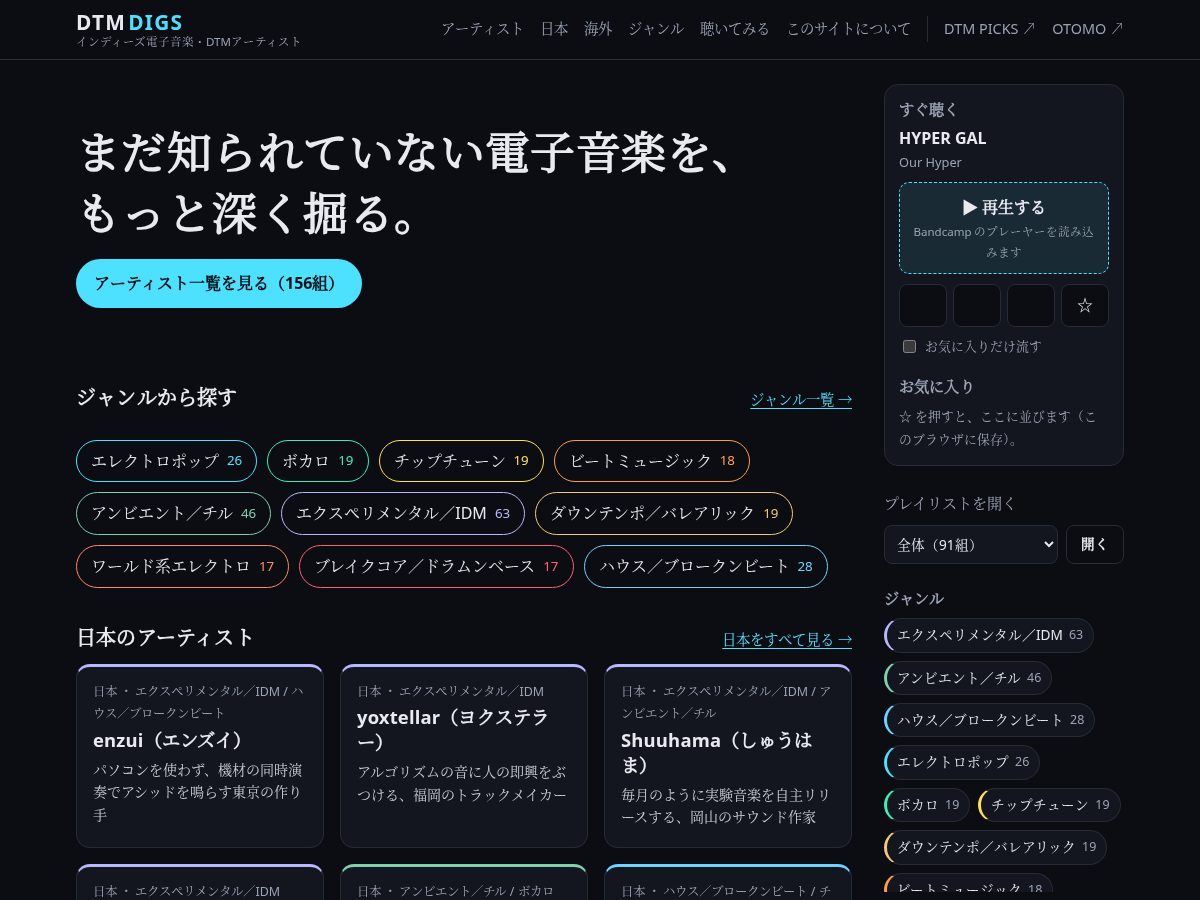The image size is (1200, 900).
Task: Open このサイトについて in the navigation
Action: pos(849,29)
